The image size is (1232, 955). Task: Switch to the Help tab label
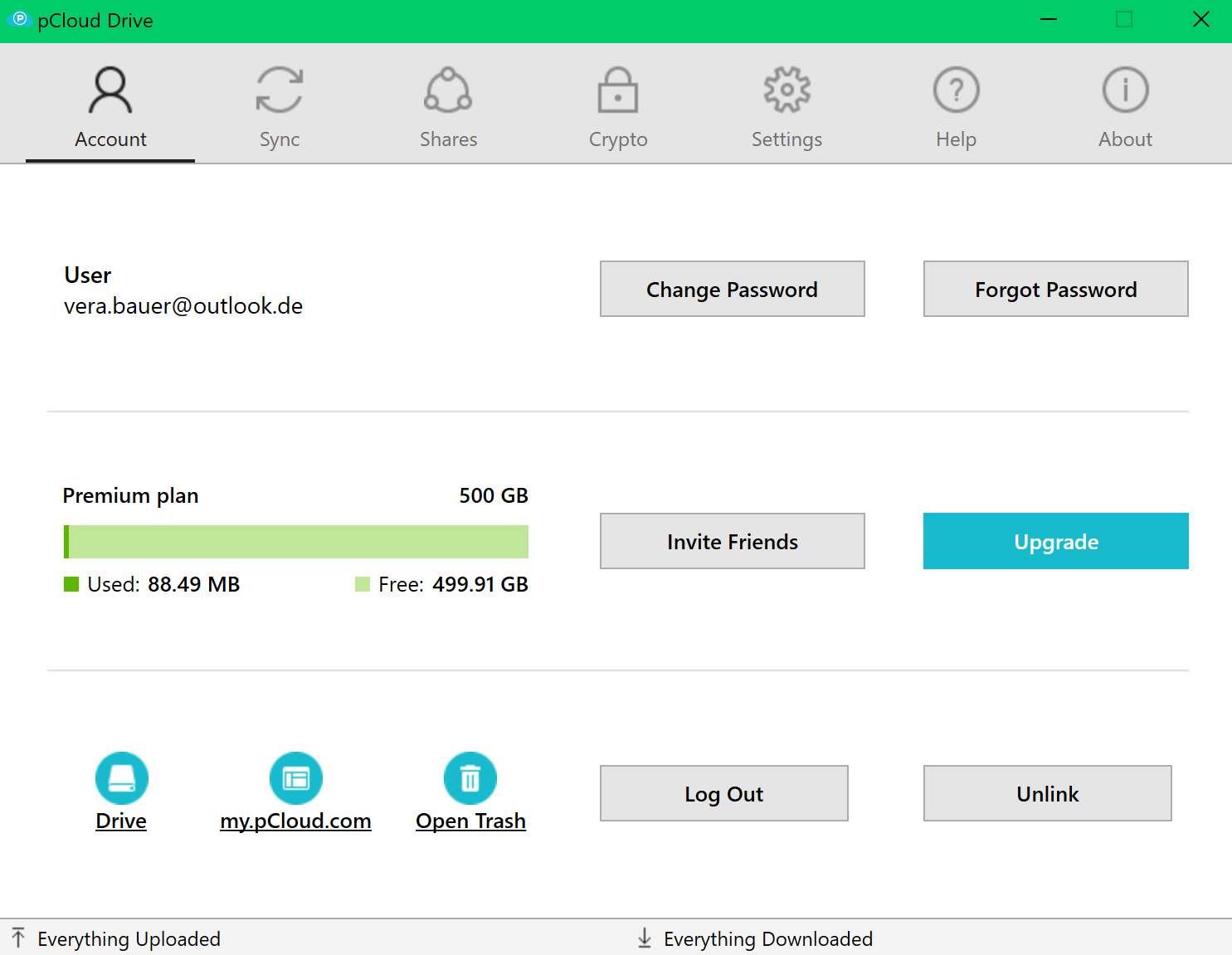pyautogui.click(x=957, y=139)
